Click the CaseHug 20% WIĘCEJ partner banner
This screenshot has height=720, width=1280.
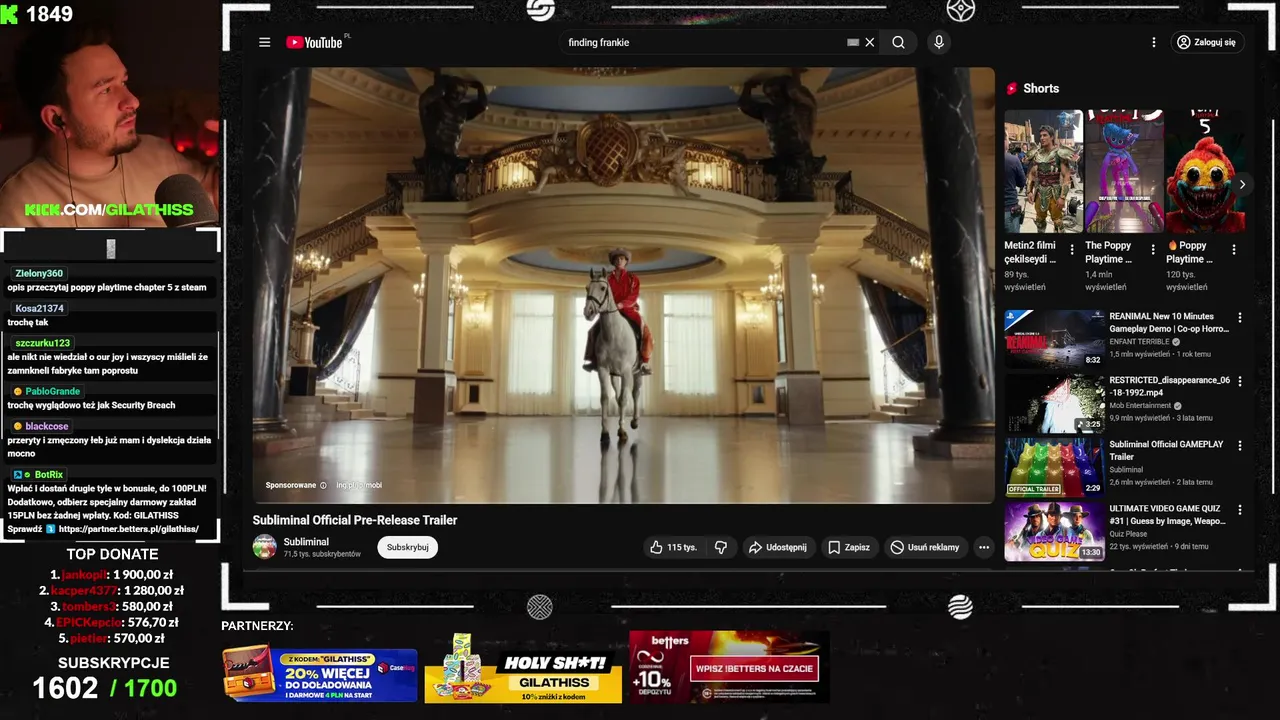(x=320, y=674)
